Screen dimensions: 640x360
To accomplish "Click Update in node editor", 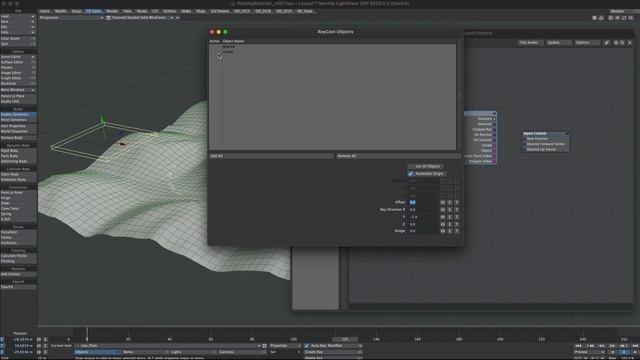I will pos(559,43).
